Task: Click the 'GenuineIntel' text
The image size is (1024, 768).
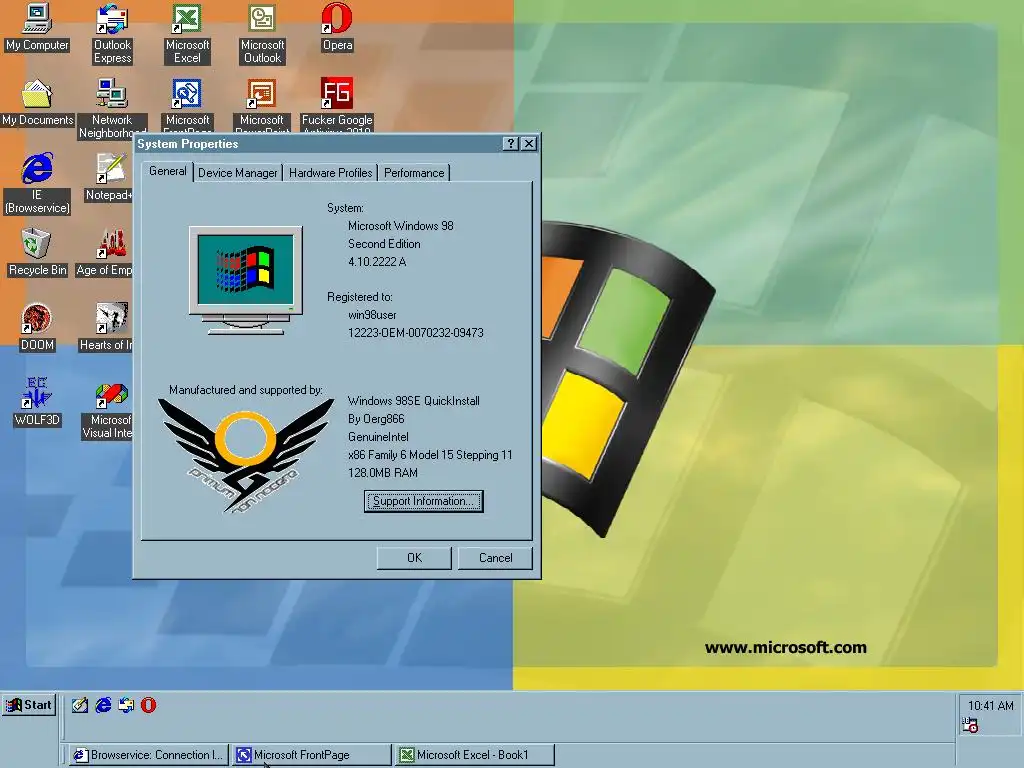Action: pos(378,437)
